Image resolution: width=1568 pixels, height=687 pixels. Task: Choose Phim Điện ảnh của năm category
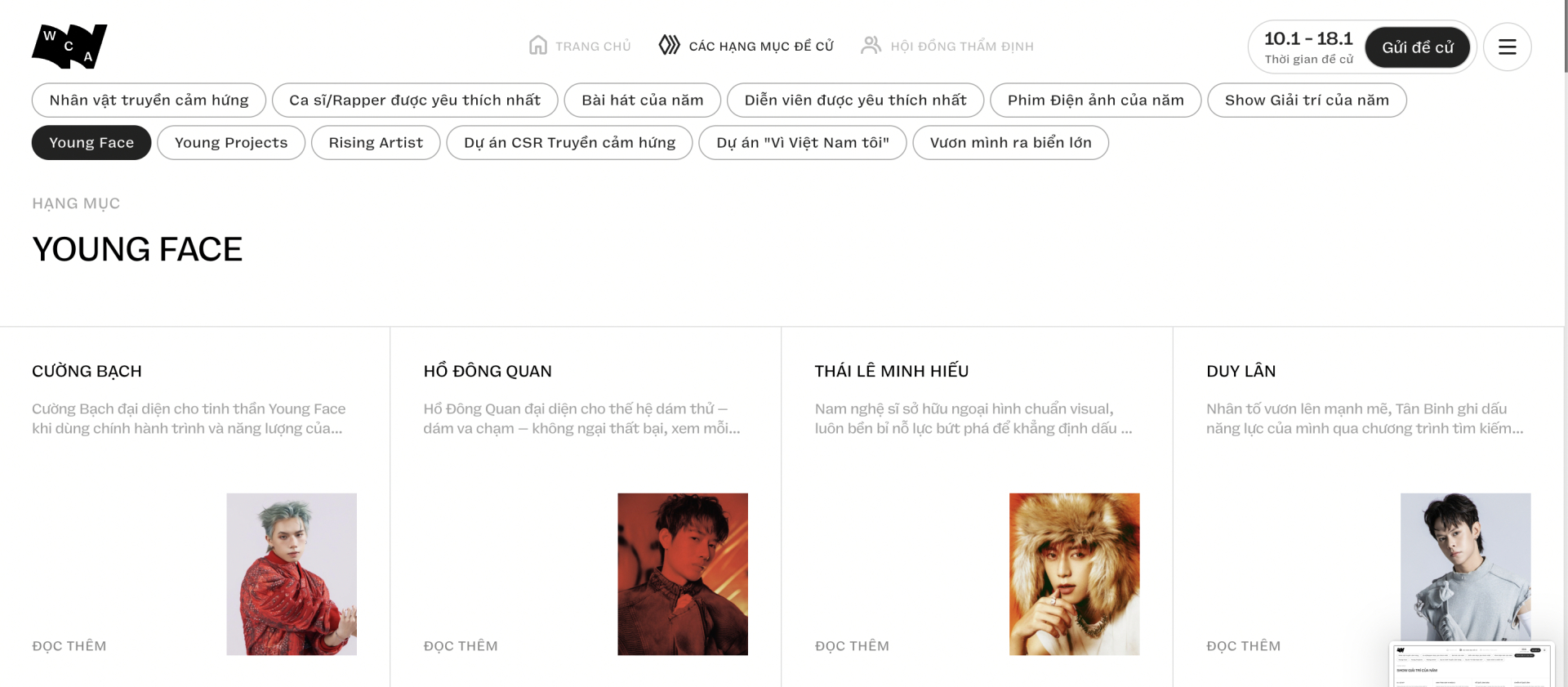point(1095,100)
